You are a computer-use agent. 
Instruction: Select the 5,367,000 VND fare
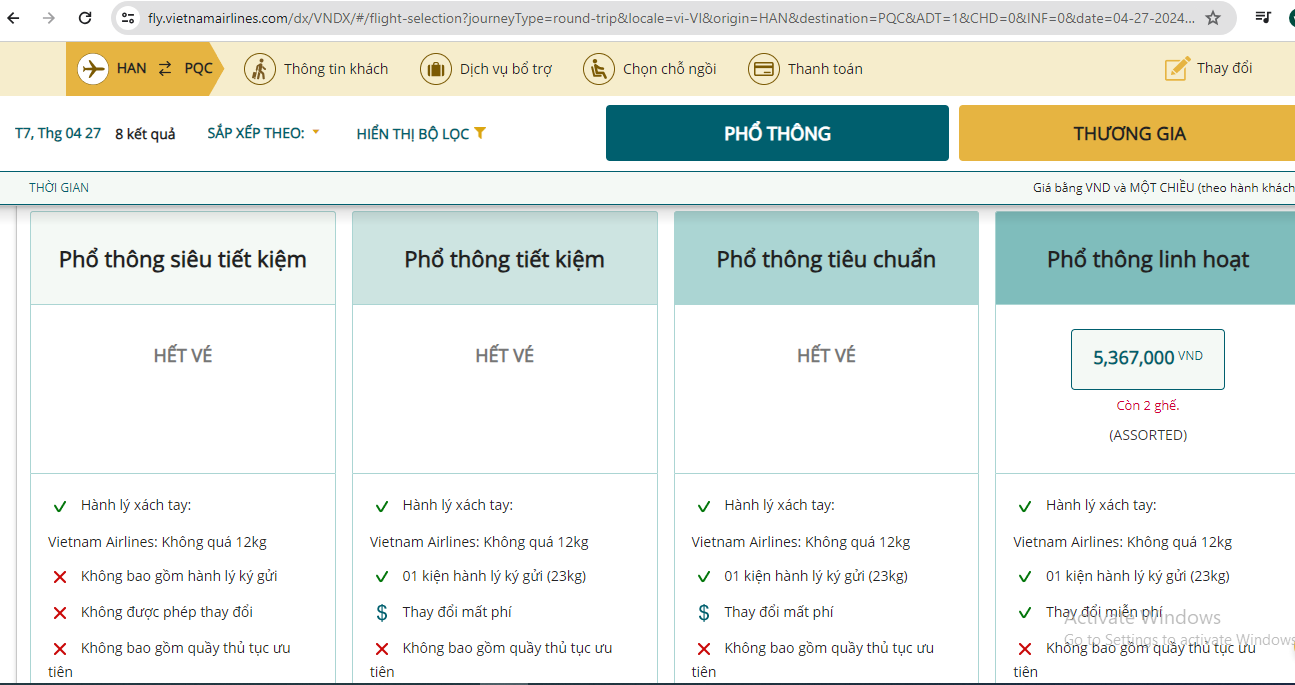[x=1147, y=358]
